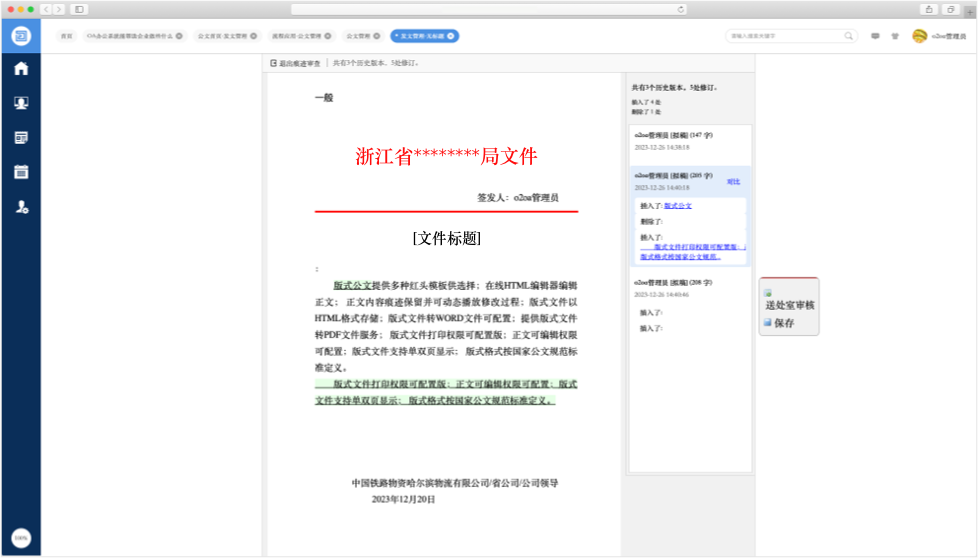This screenshot has height=558, width=978.
Task: Click the 保存 save button
Action: (x=784, y=323)
